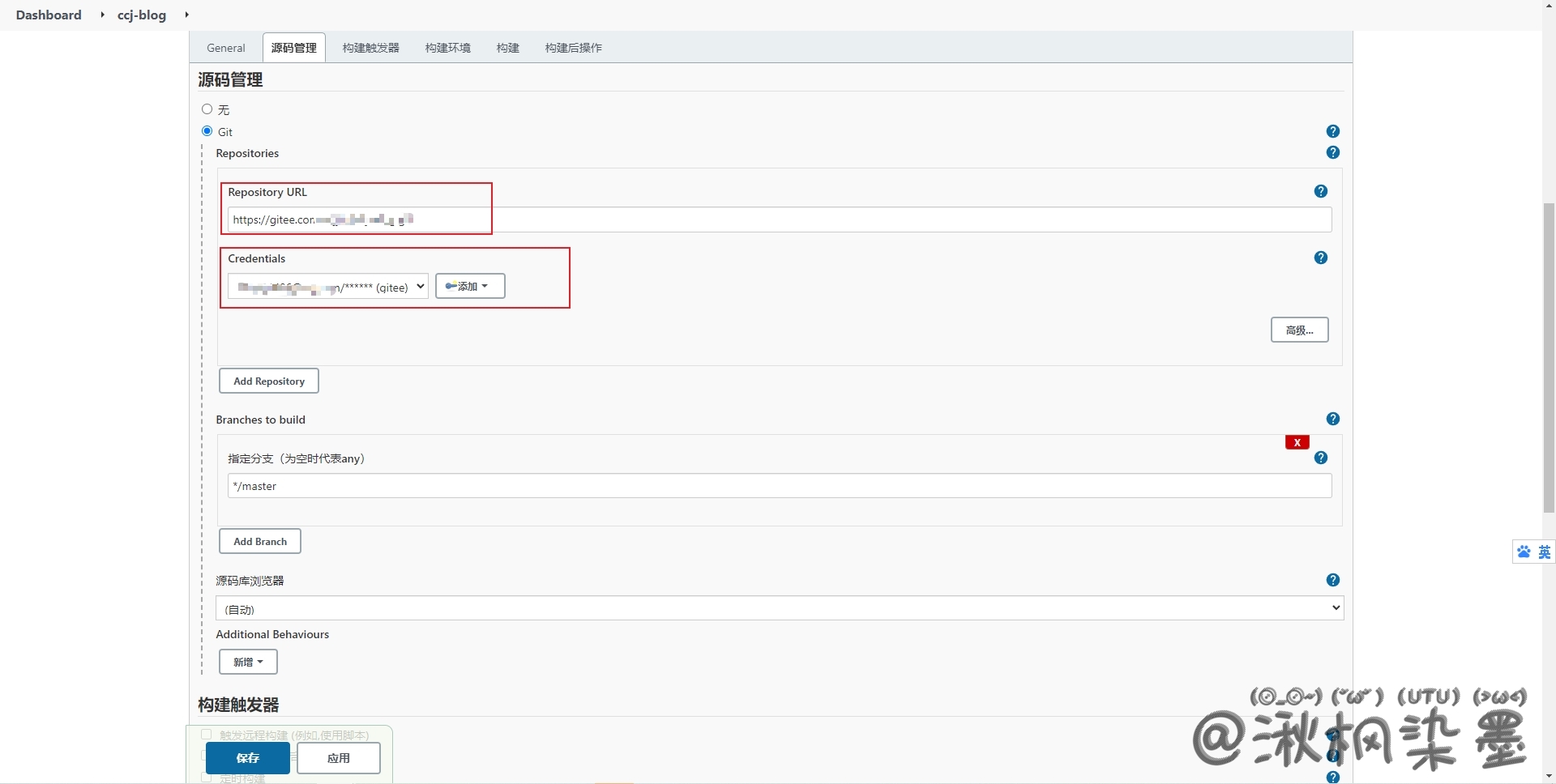
Task: Open help for branch specifier field
Action: coord(1321,458)
